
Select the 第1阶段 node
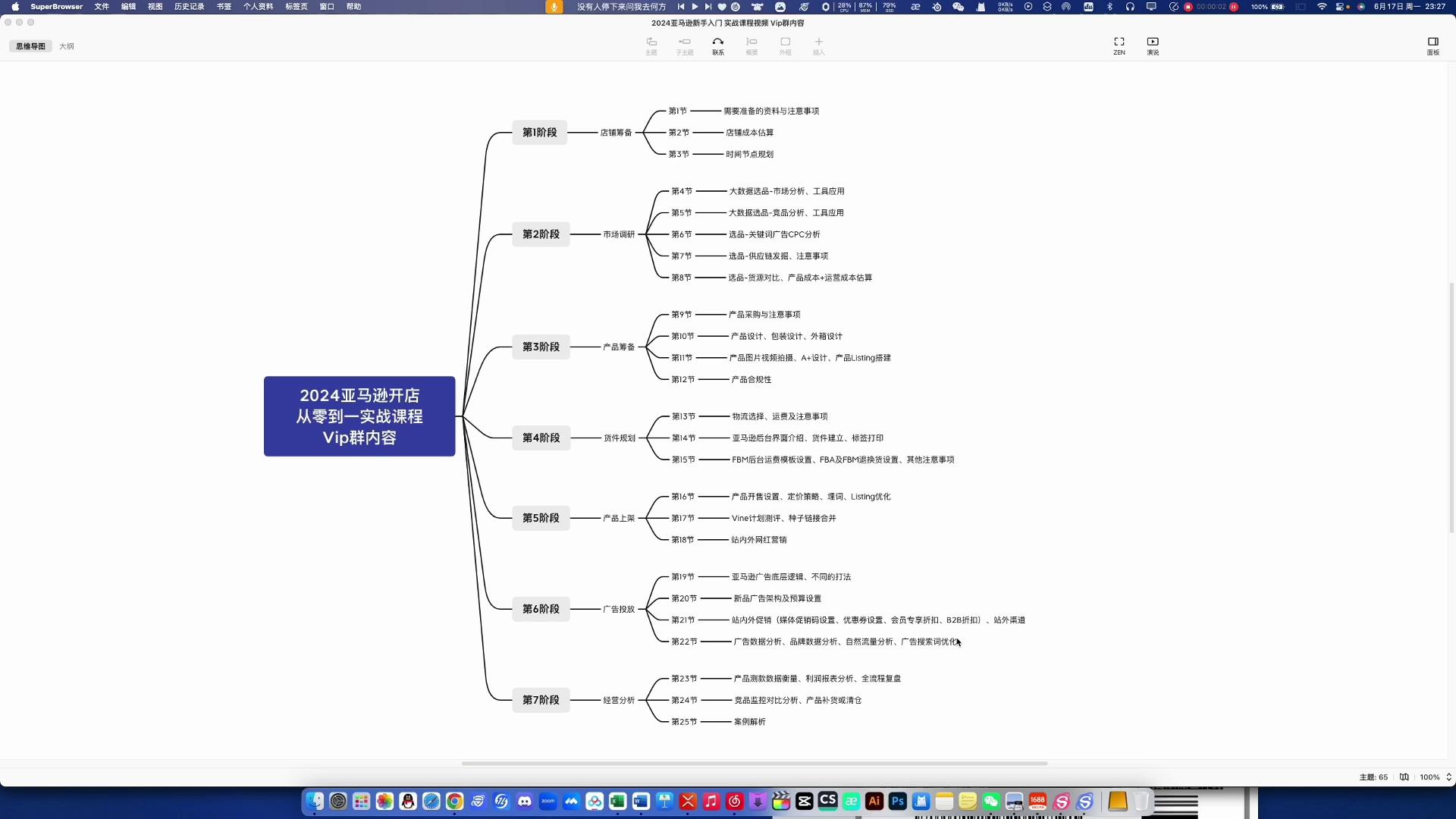click(x=539, y=132)
